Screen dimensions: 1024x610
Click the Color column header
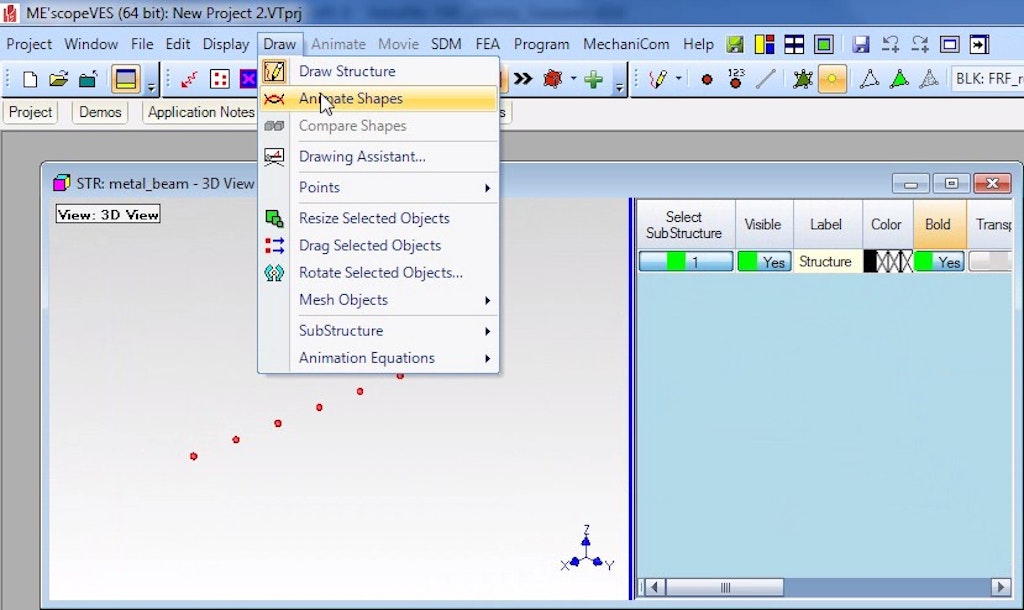click(886, 225)
